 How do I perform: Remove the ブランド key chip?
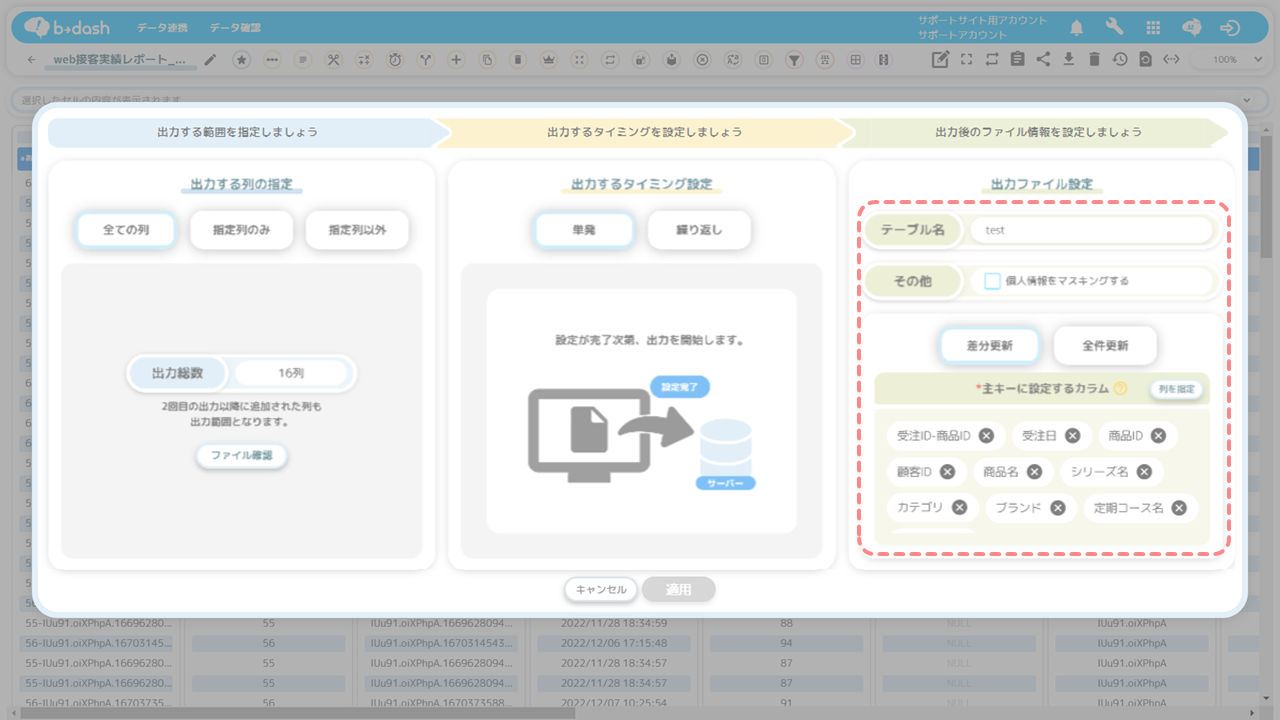(1057, 508)
